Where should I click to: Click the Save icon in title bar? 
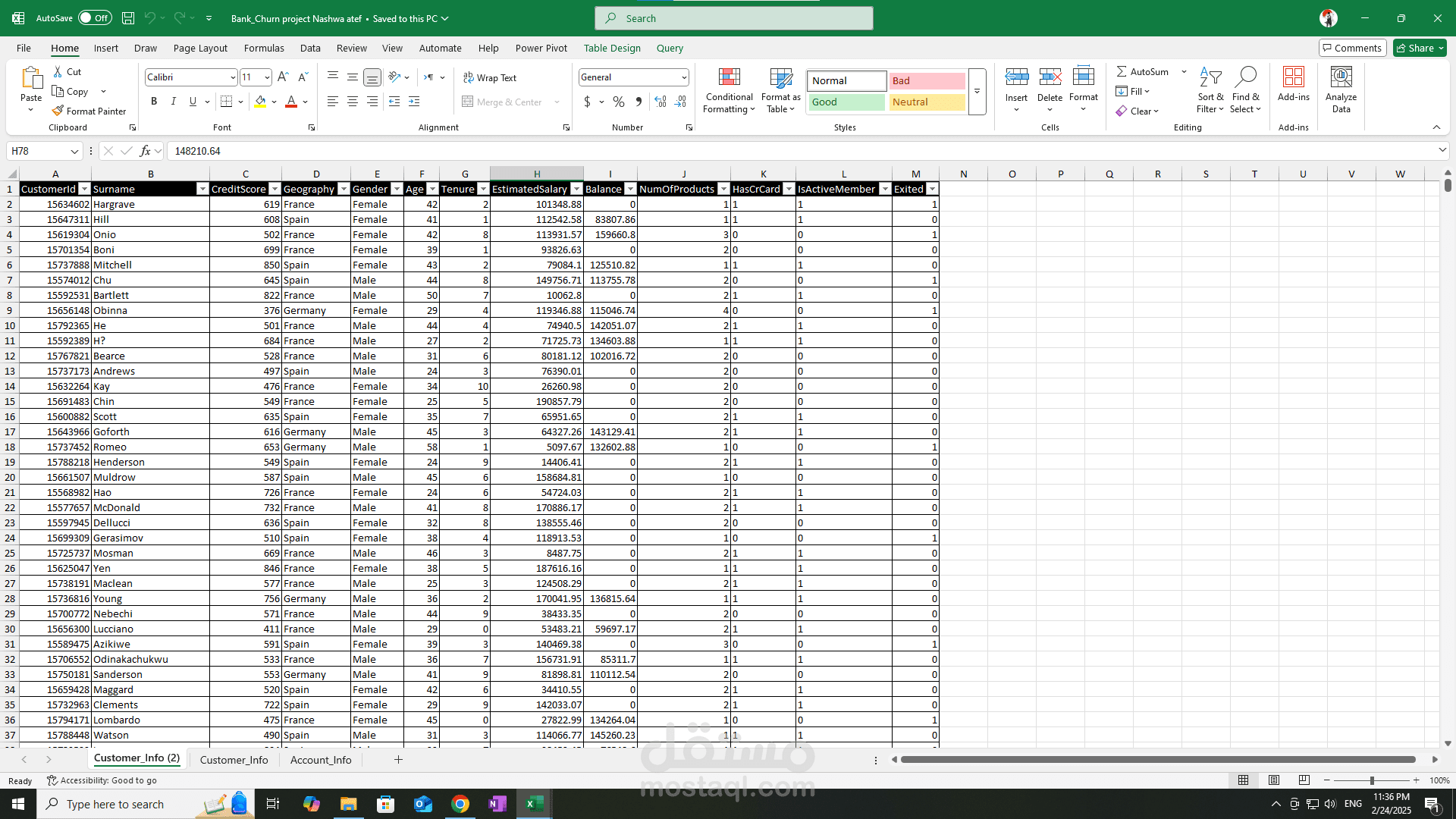point(128,18)
